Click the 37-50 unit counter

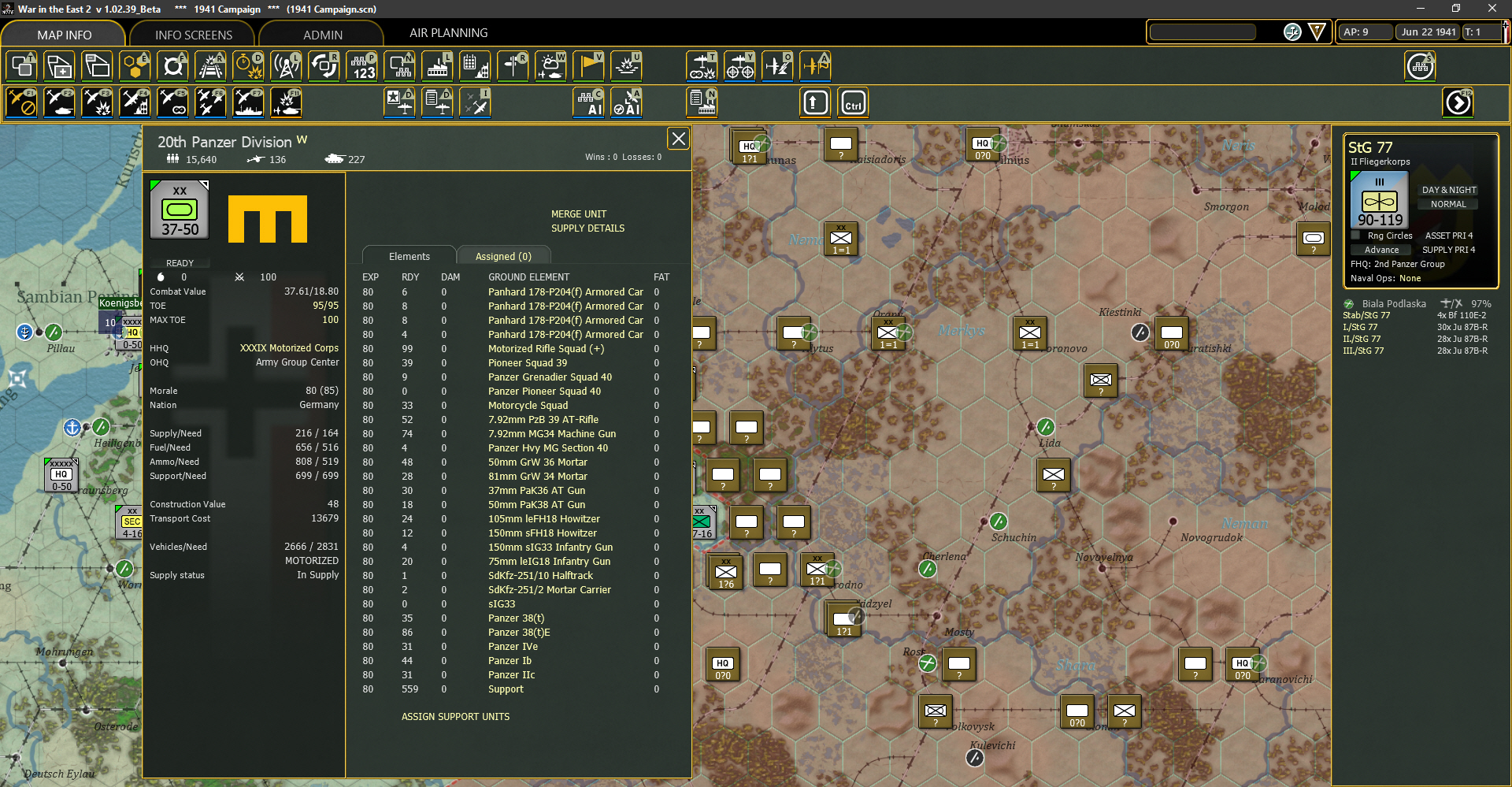tap(180, 209)
